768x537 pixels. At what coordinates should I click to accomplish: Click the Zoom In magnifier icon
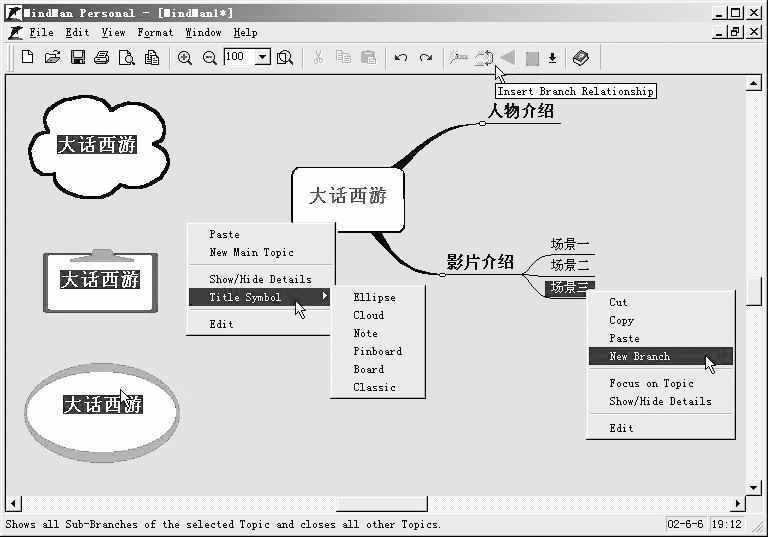click(185, 58)
